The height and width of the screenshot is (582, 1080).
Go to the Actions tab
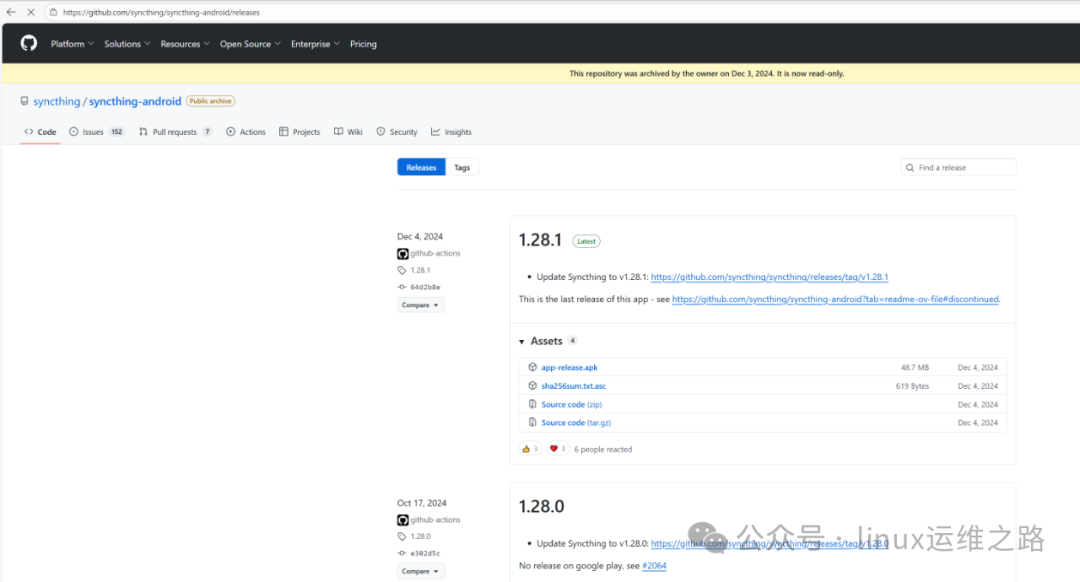coord(246,132)
